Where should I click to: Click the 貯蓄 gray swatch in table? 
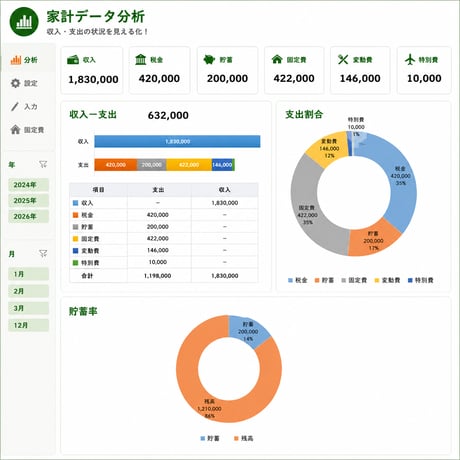[75, 227]
